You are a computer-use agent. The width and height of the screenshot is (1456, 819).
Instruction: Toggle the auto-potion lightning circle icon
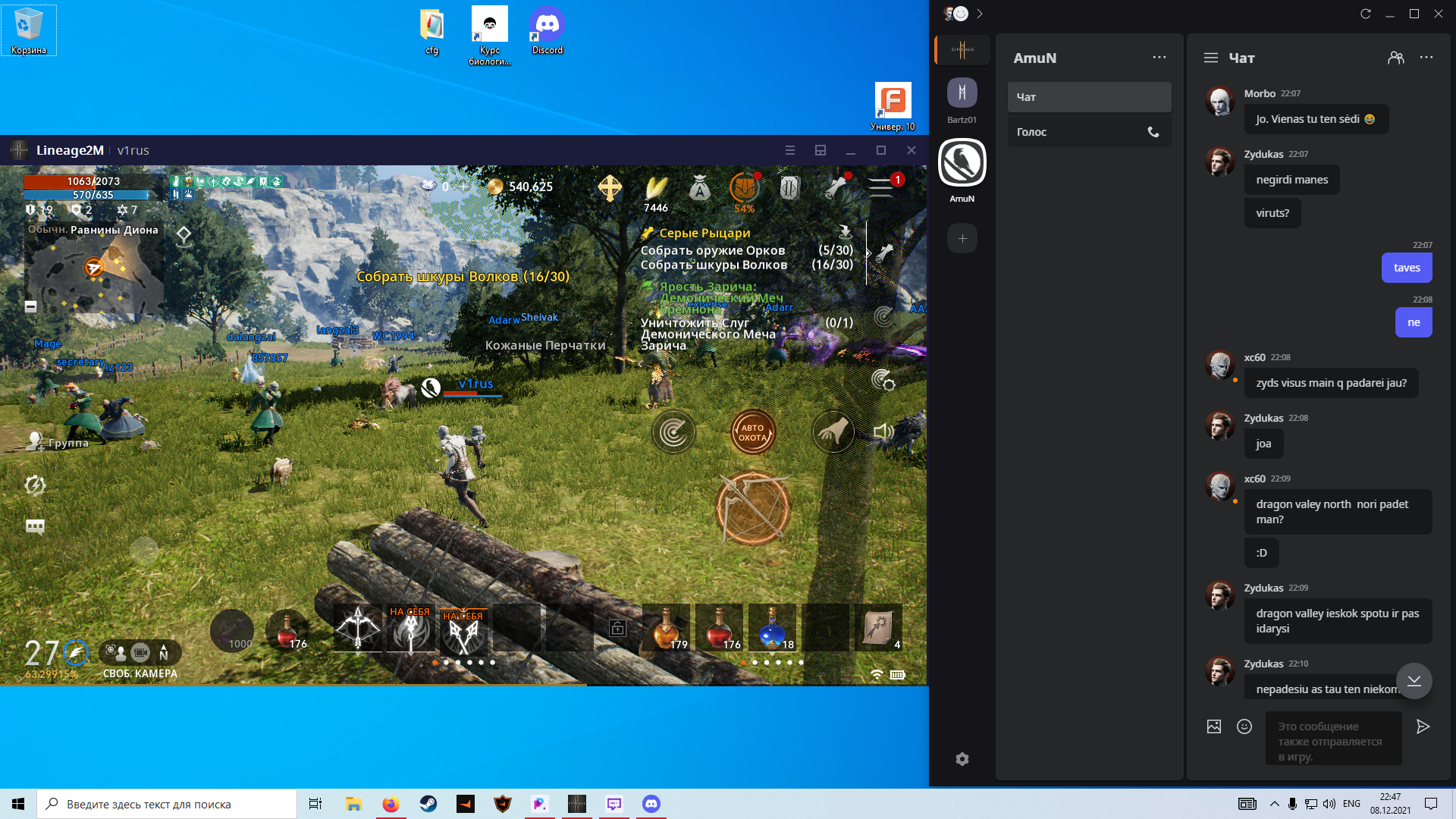35,485
